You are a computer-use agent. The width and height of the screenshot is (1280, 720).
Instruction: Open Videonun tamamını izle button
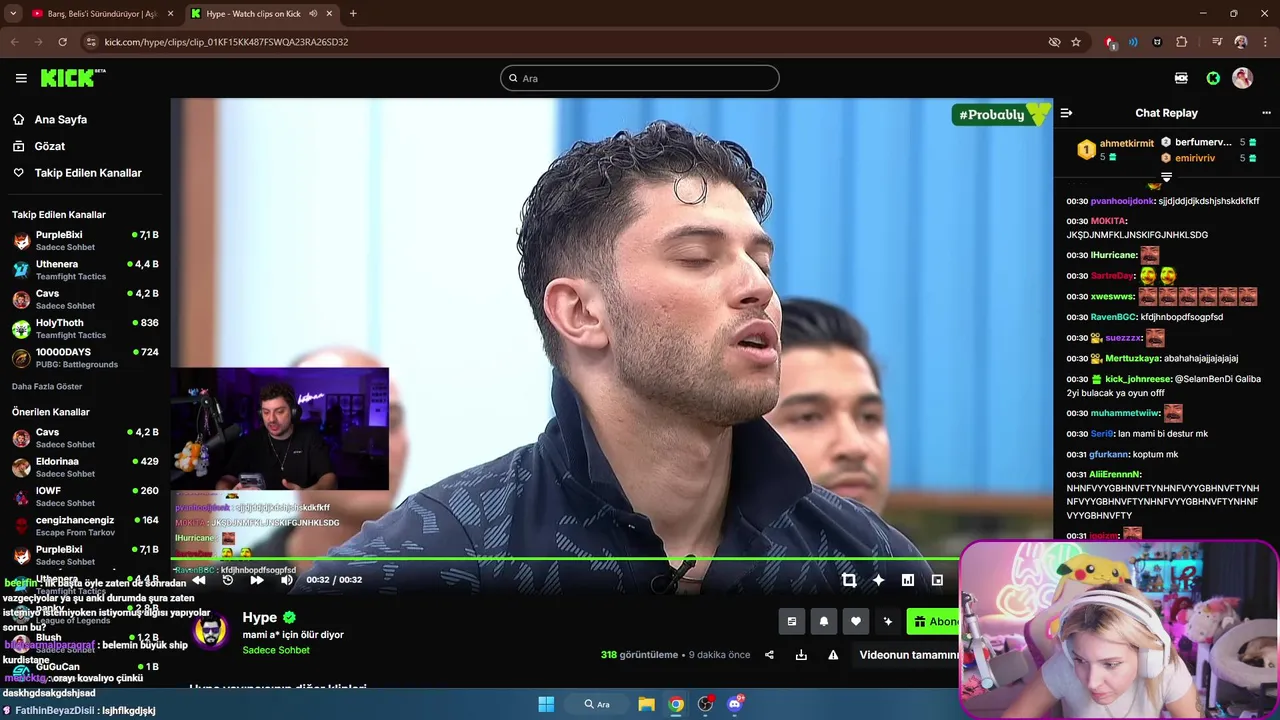pyautogui.click(x=909, y=655)
